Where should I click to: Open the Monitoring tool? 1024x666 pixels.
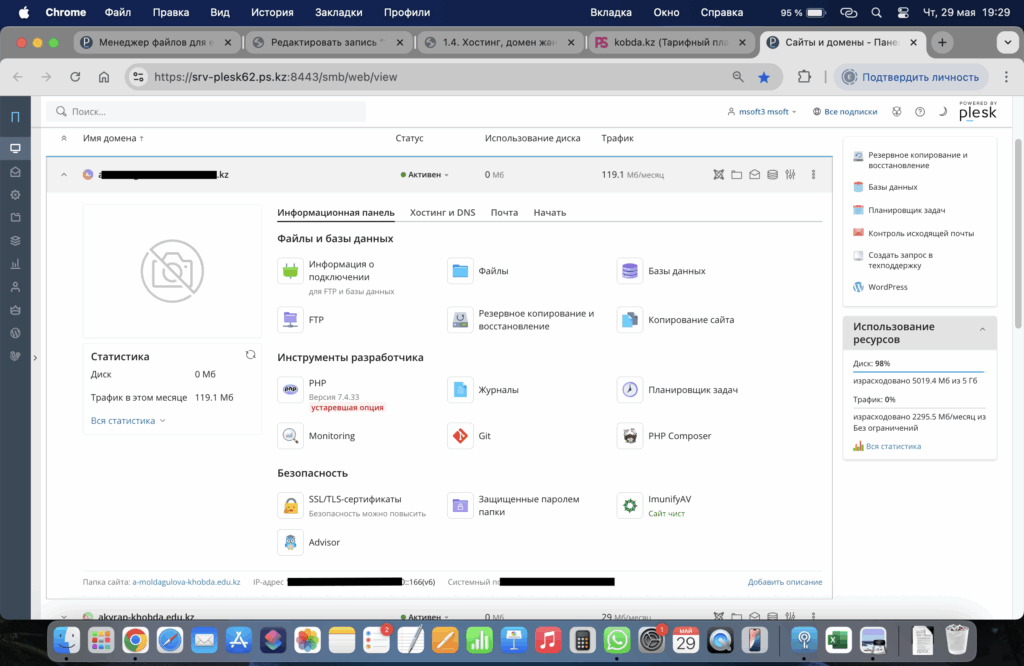pos(290,436)
